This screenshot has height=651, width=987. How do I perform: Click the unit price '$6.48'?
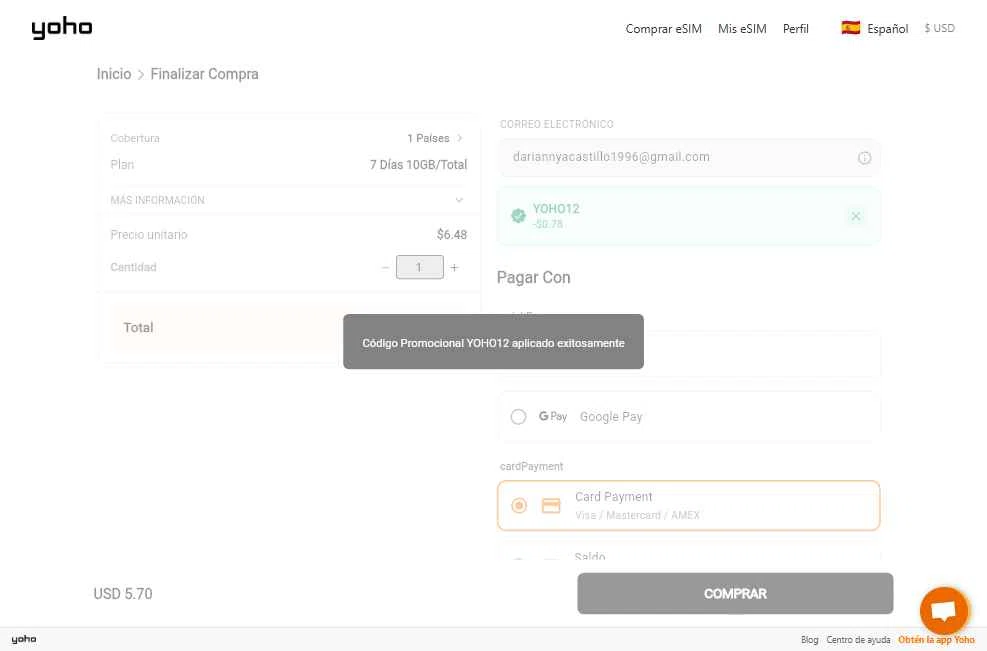tap(452, 235)
